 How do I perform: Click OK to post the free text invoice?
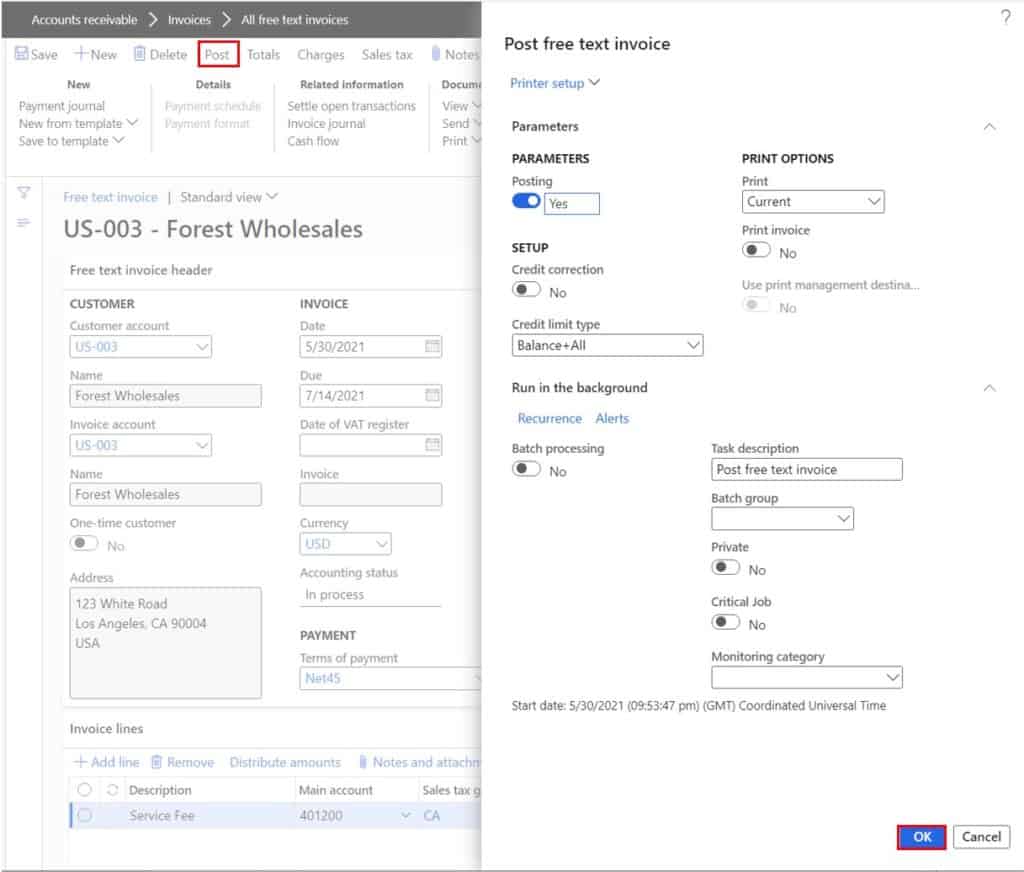(x=921, y=837)
